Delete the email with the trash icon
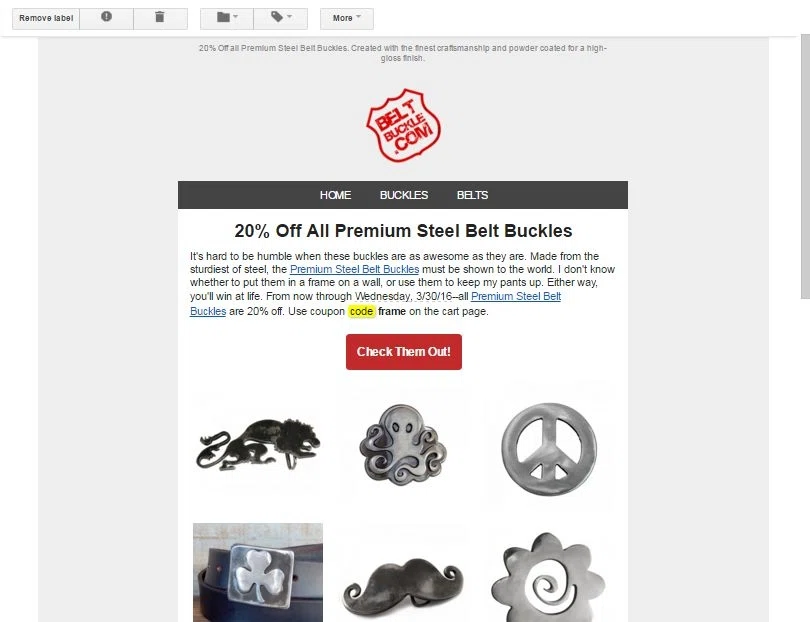Image resolution: width=810 pixels, height=622 pixels. click(x=160, y=18)
